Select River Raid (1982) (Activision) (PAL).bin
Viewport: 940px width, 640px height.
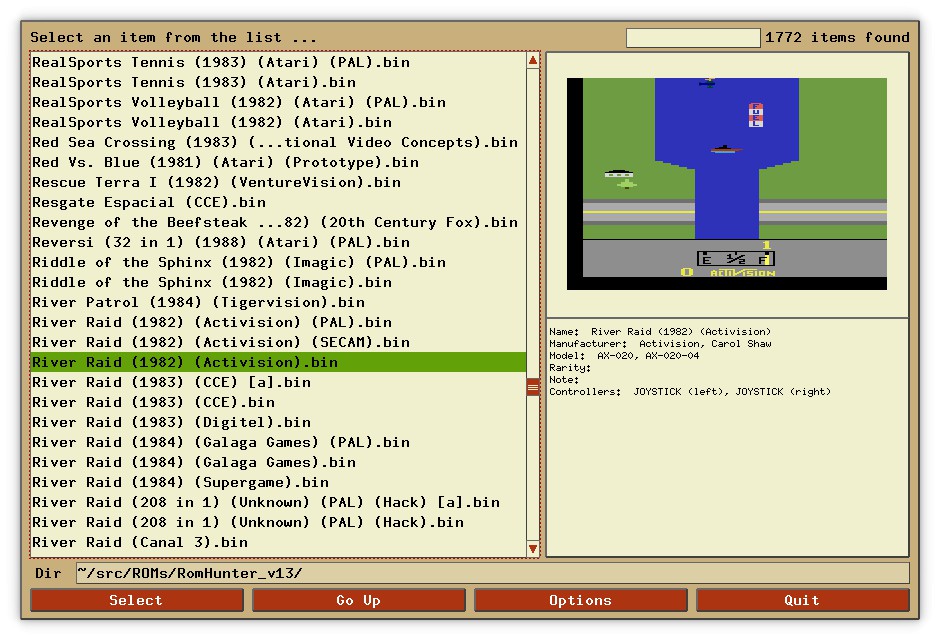tap(278, 322)
